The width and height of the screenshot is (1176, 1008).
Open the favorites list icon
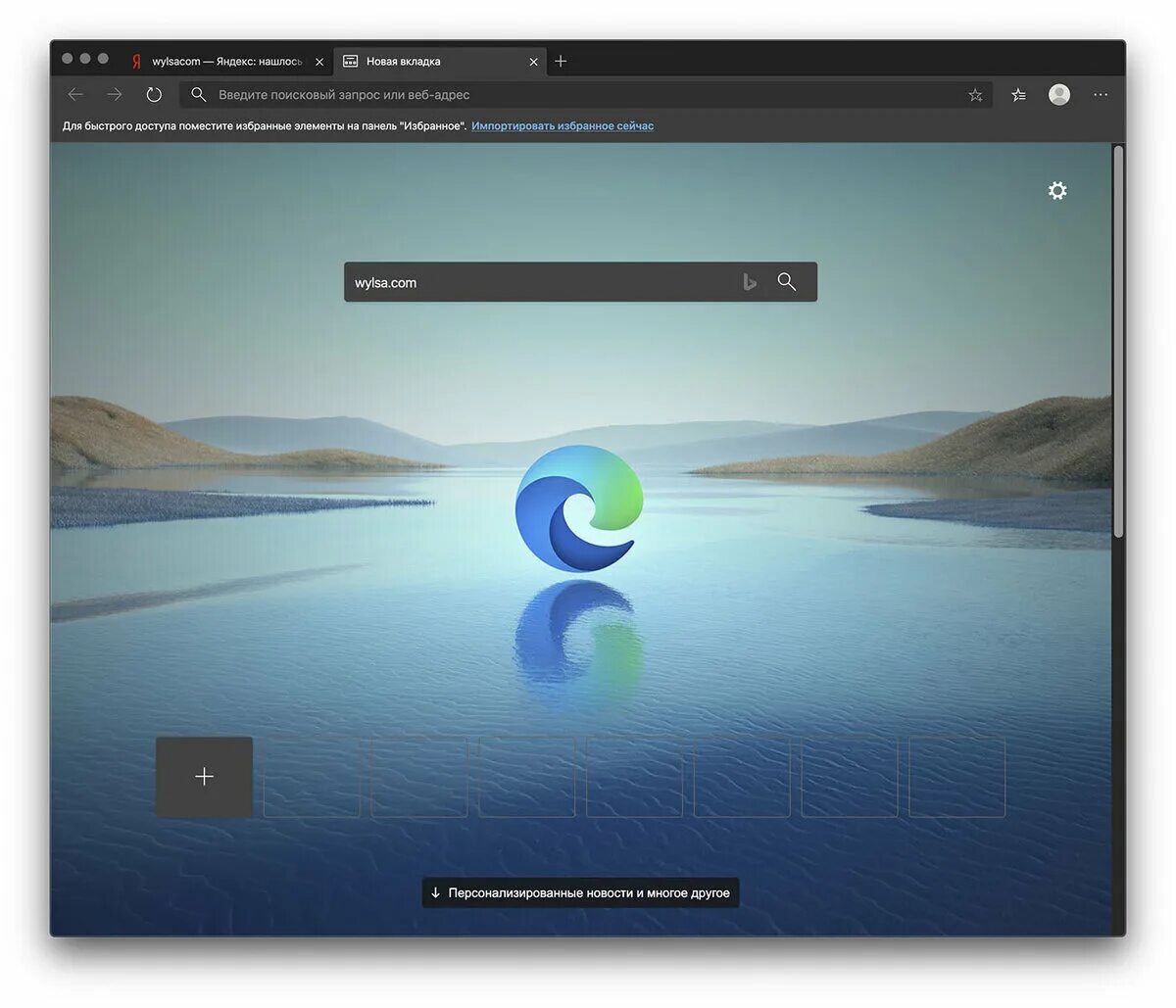pyautogui.click(x=1019, y=95)
